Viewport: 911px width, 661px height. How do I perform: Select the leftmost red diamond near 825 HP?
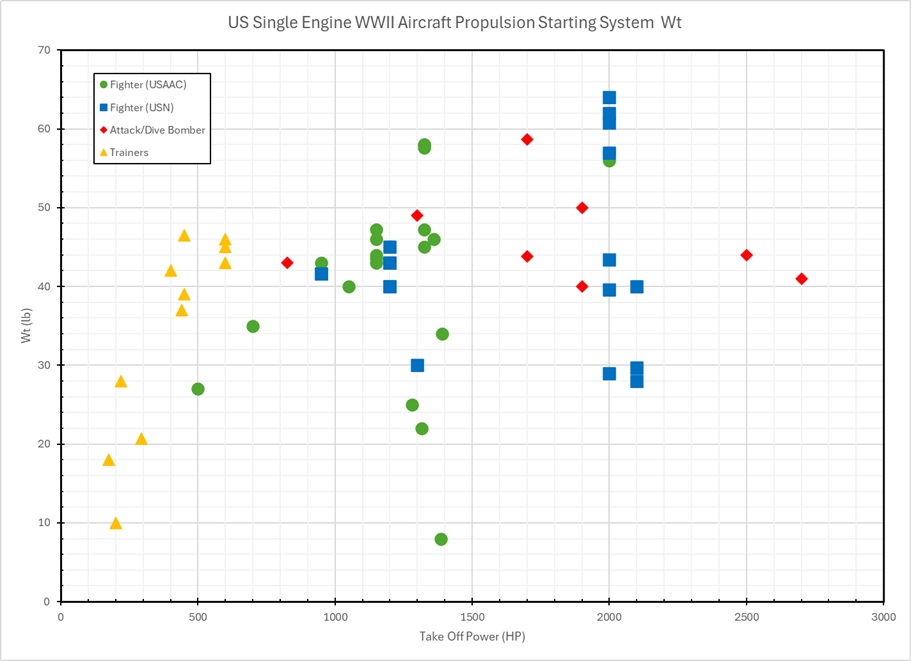coord(287,263)
